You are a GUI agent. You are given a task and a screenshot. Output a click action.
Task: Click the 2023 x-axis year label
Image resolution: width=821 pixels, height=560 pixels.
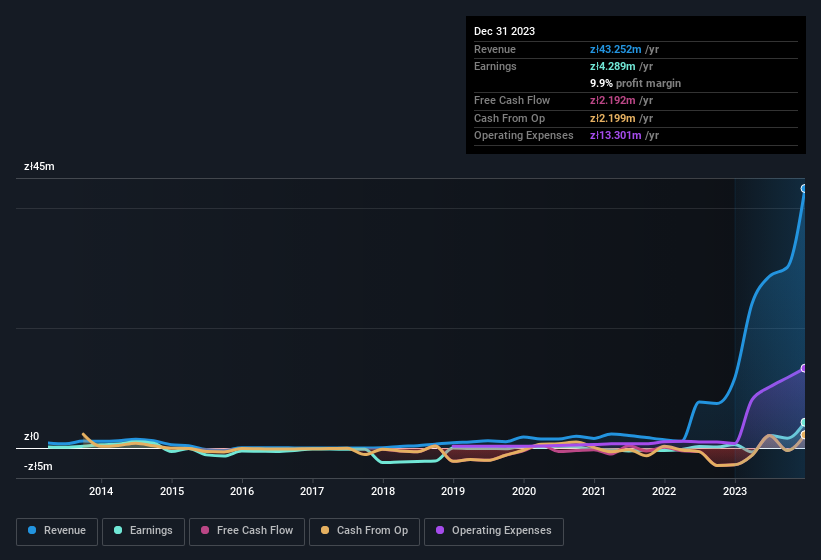tap(735, 491)
